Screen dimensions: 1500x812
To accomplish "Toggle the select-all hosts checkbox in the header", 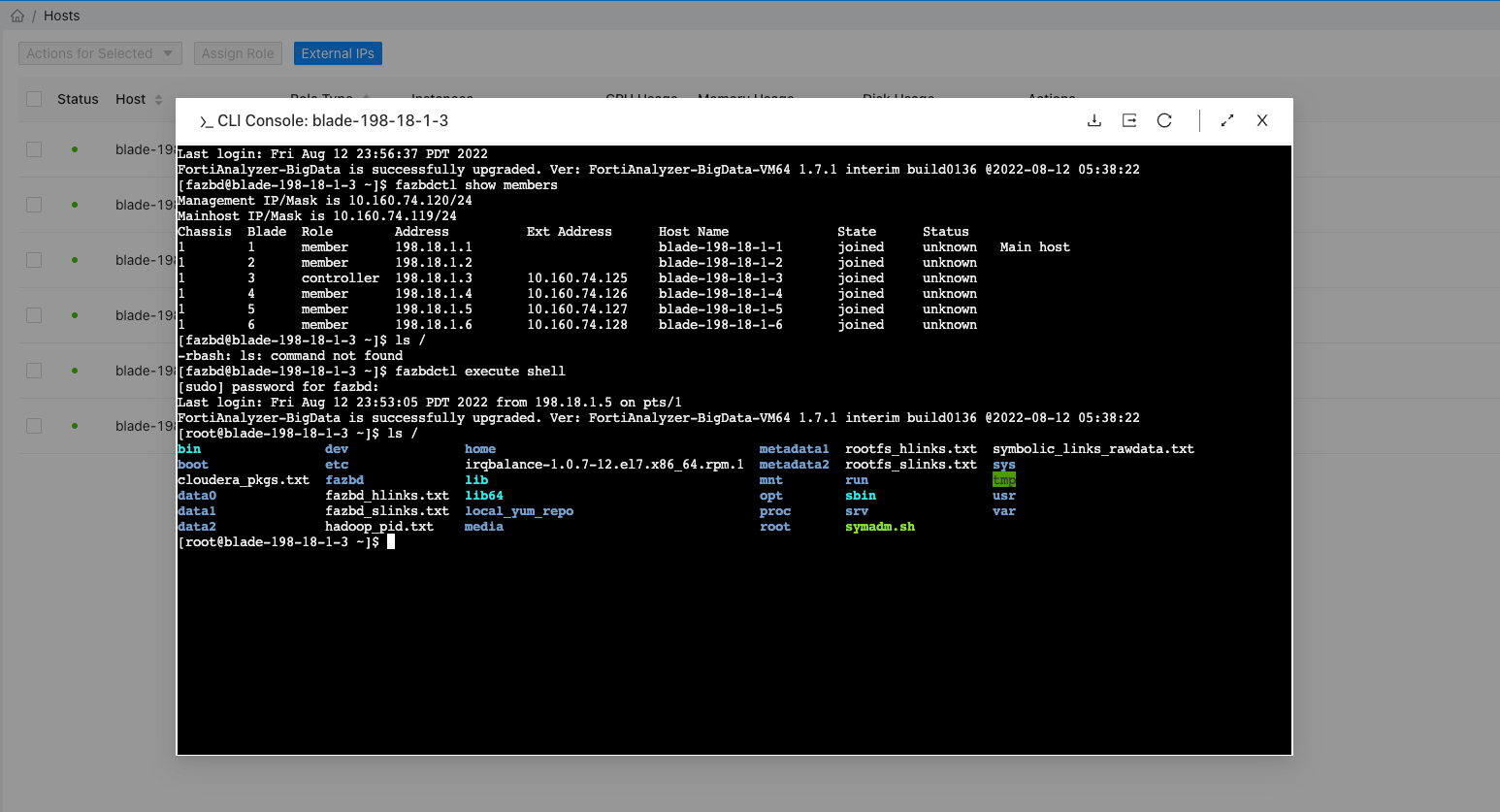I will coord(34,99).
